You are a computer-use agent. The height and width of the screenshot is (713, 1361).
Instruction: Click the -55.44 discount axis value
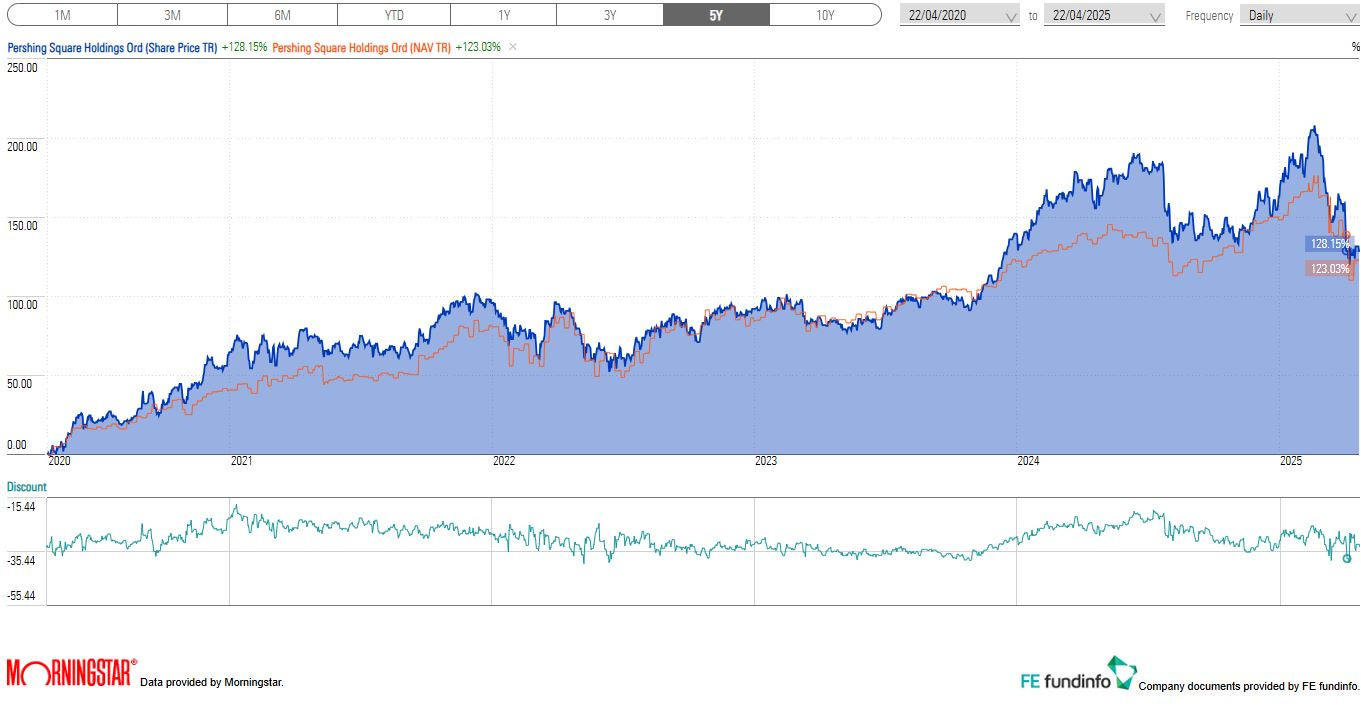(22, 595)
